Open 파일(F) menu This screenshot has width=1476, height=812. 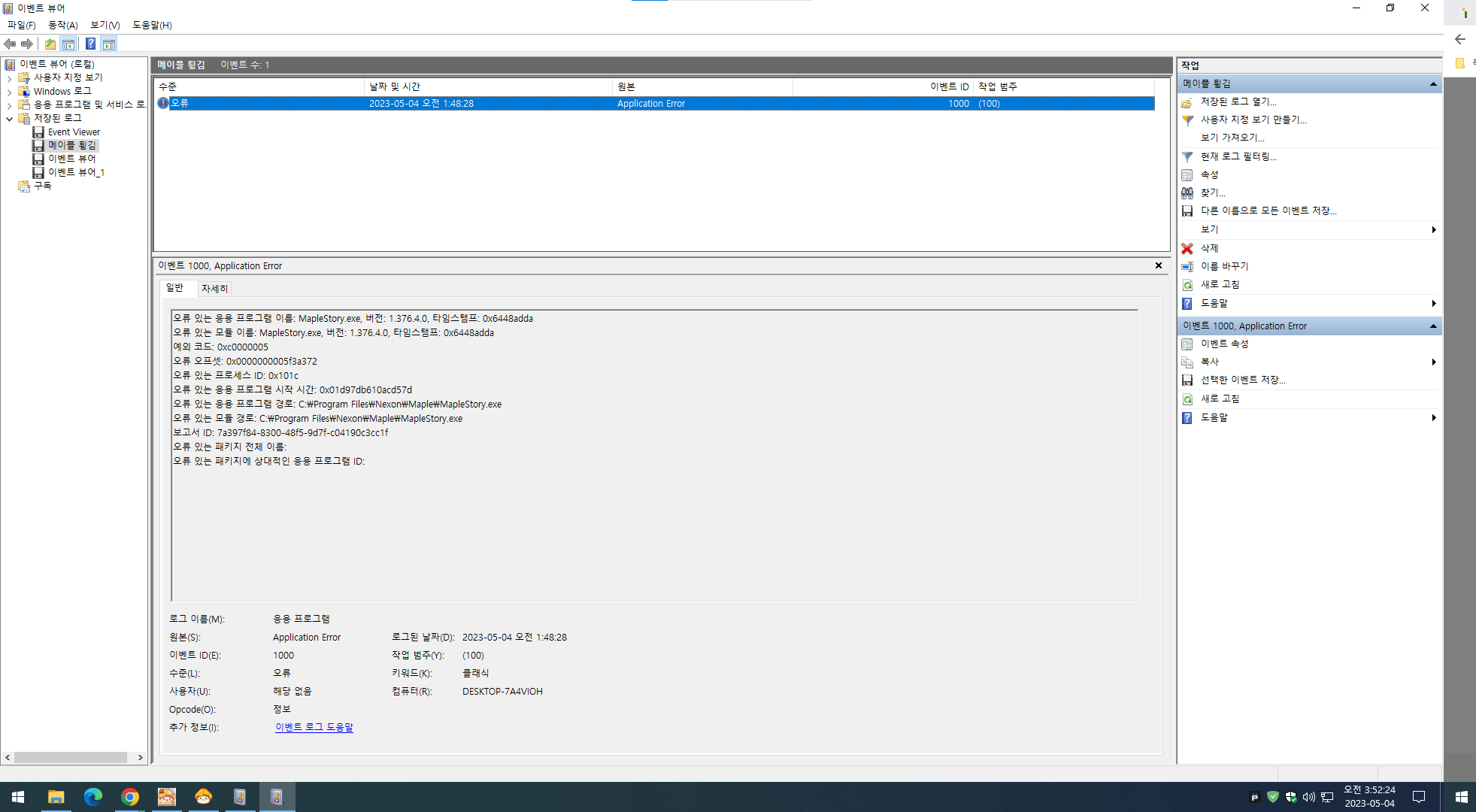coord(22,25)
